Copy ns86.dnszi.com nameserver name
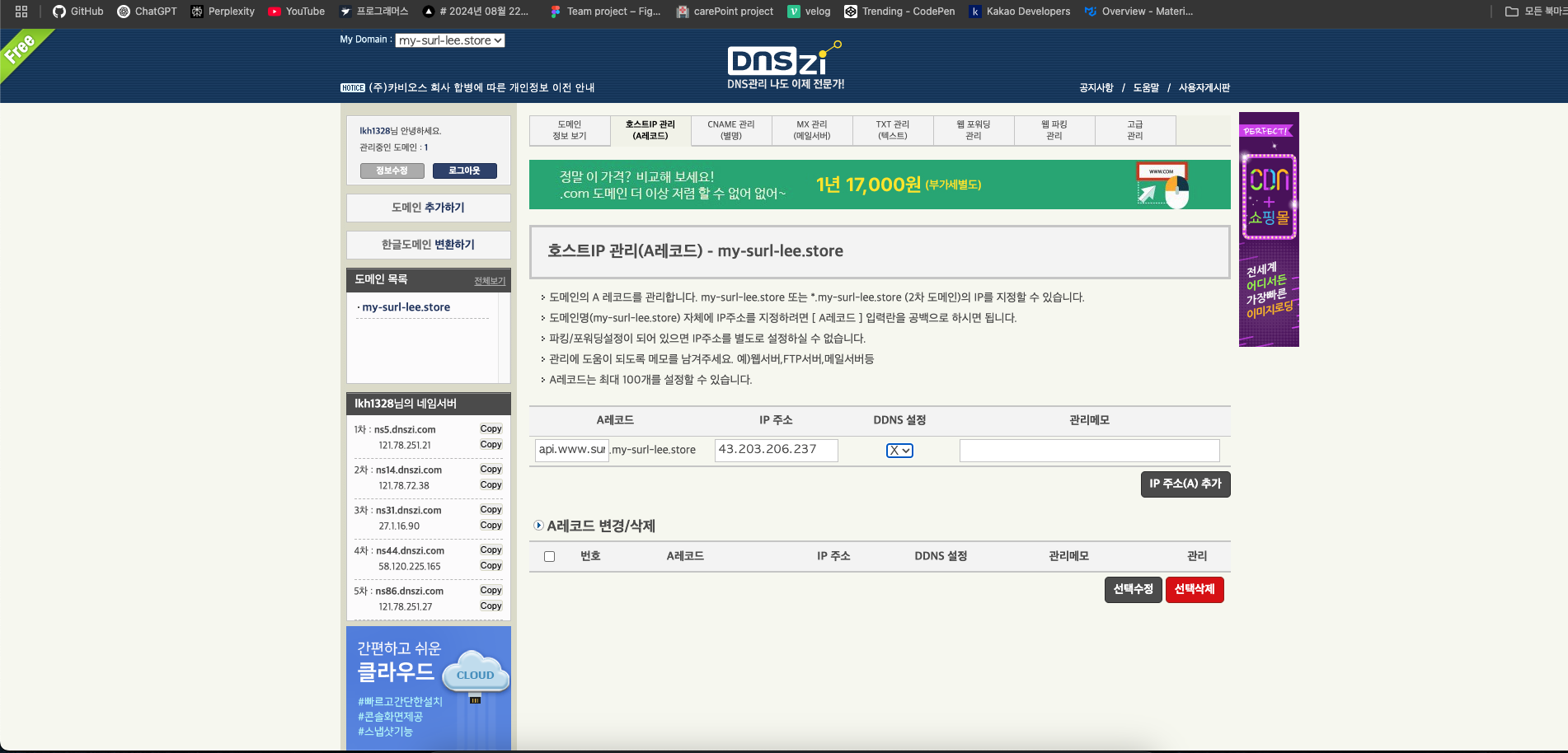1568x753 pixels. pyautogui.click(x=491, y=591)
